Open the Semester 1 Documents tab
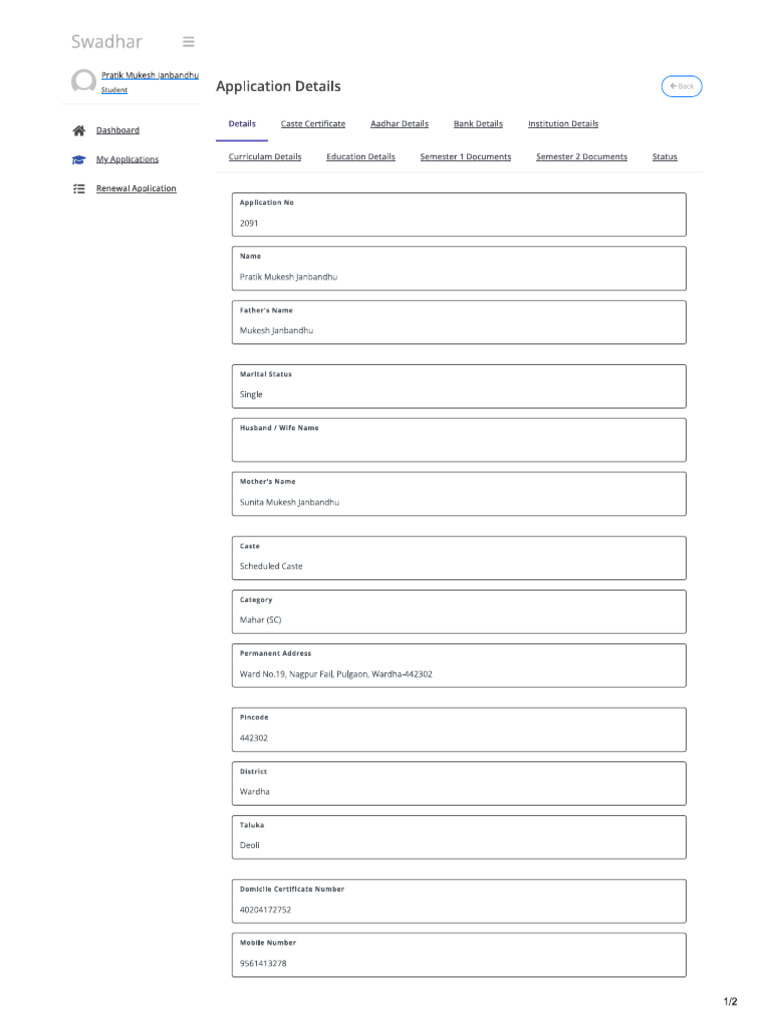 click(465, 157)
